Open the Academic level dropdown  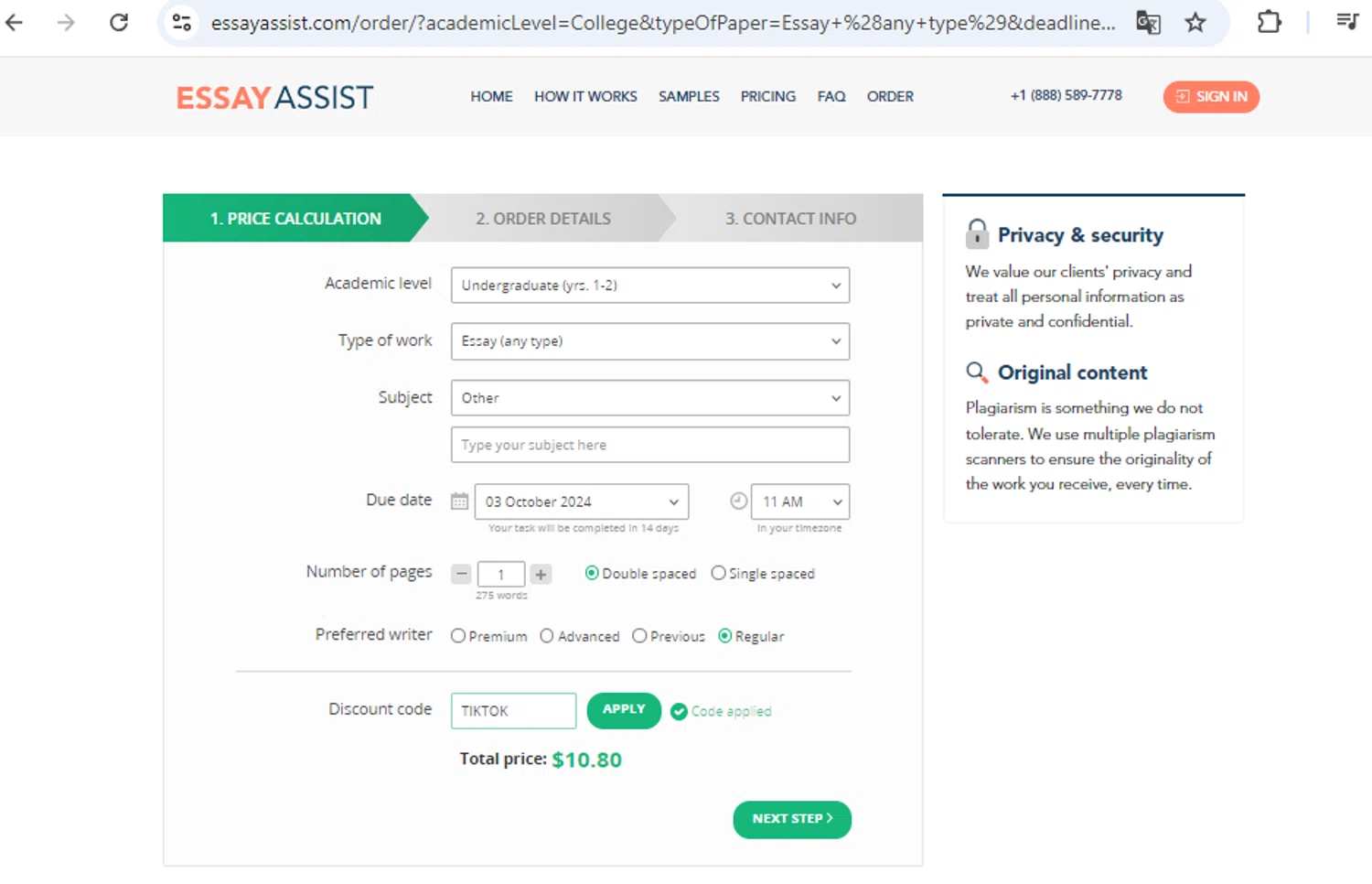[x=649, y=286]
